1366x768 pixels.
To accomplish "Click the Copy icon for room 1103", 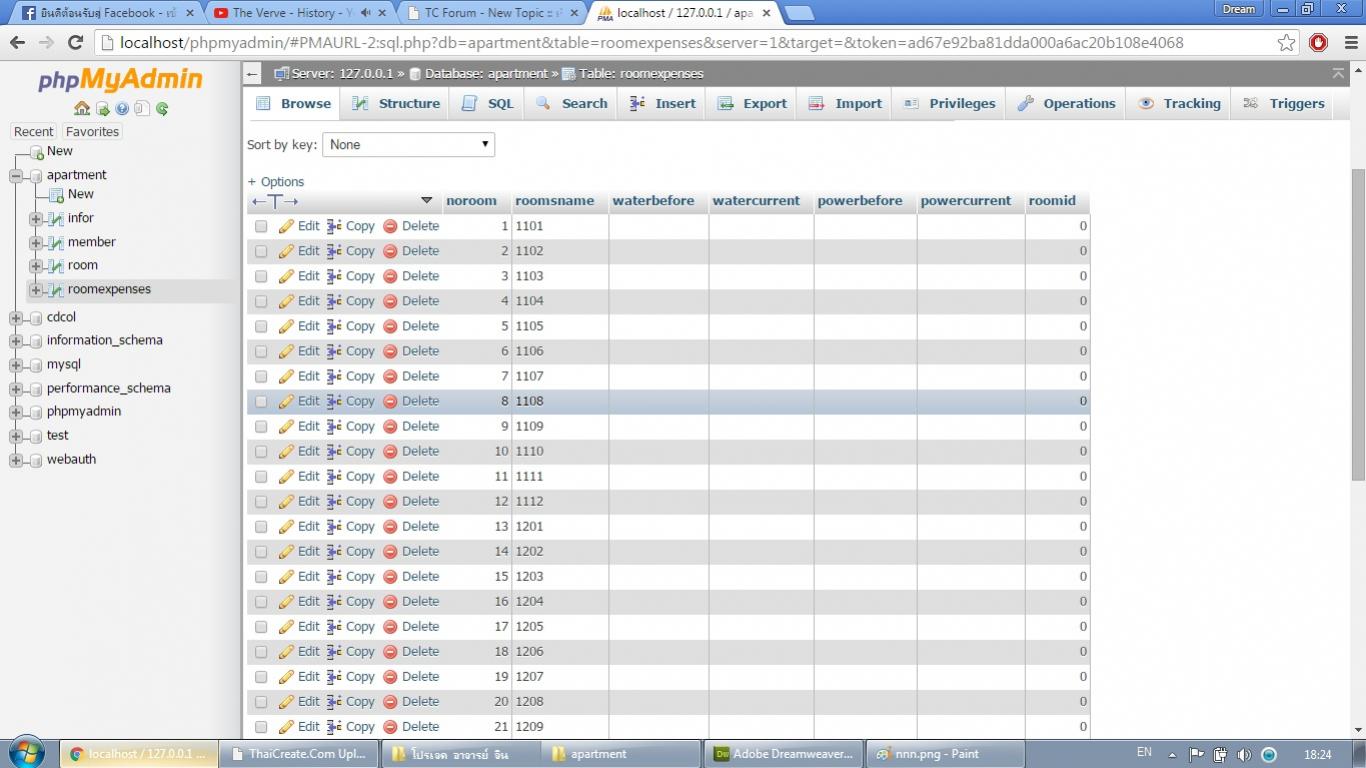I will point(335,276).
